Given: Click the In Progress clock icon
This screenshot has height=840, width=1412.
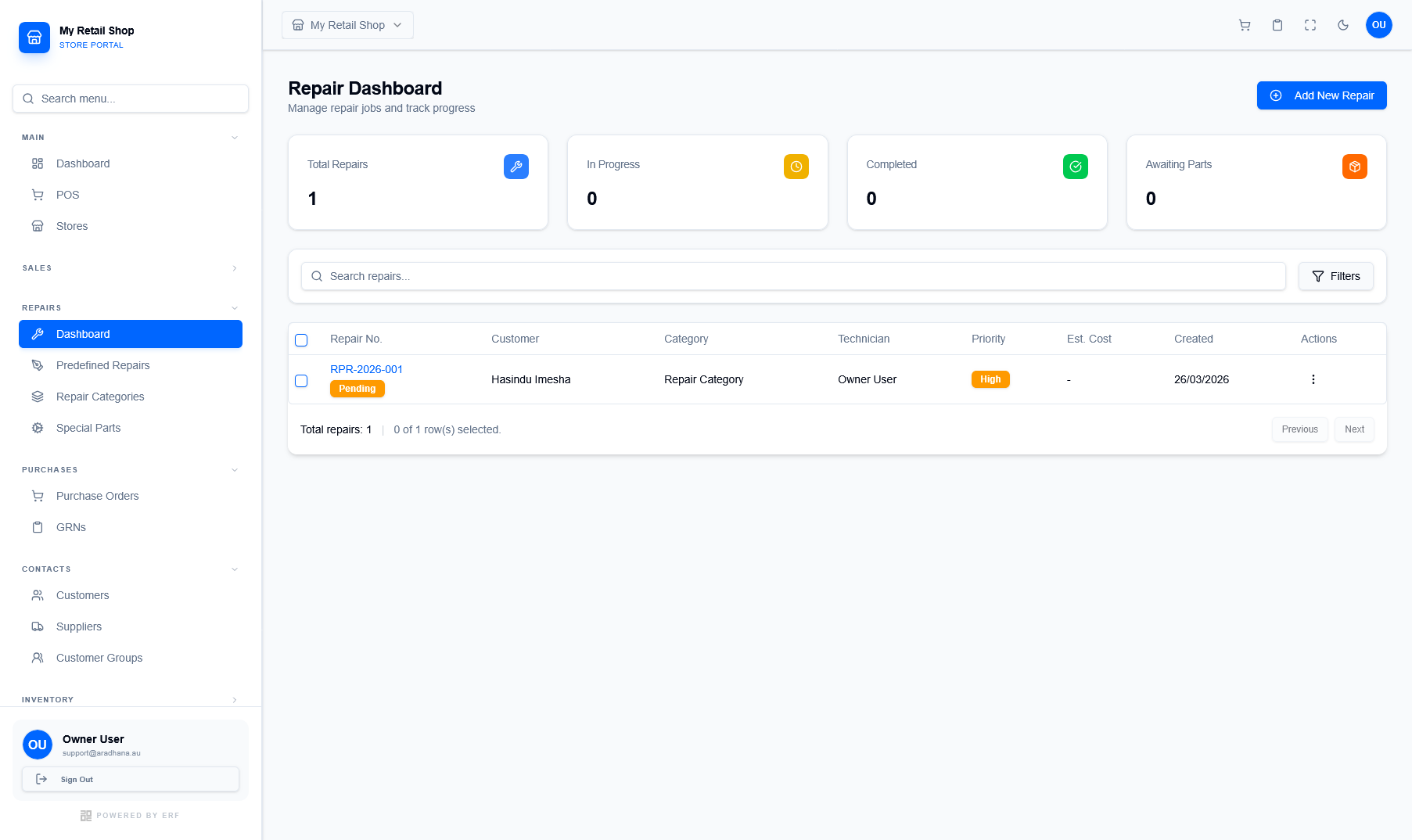Looking at the screenshot, I should pyautogui.click(x=796, y=167).
